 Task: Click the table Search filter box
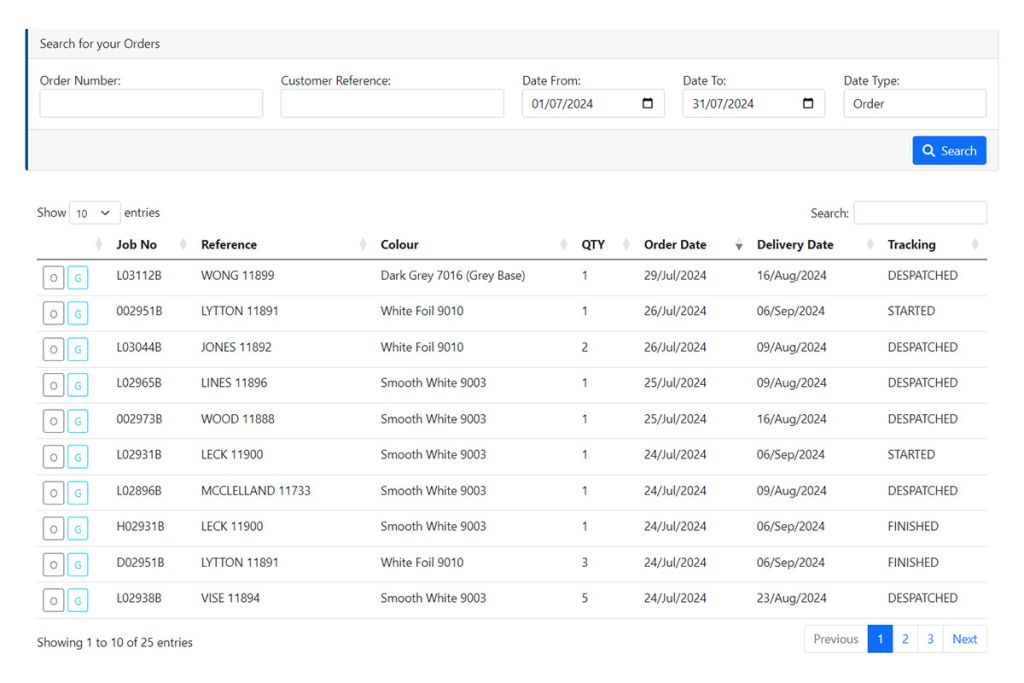(x=920, y=213)
